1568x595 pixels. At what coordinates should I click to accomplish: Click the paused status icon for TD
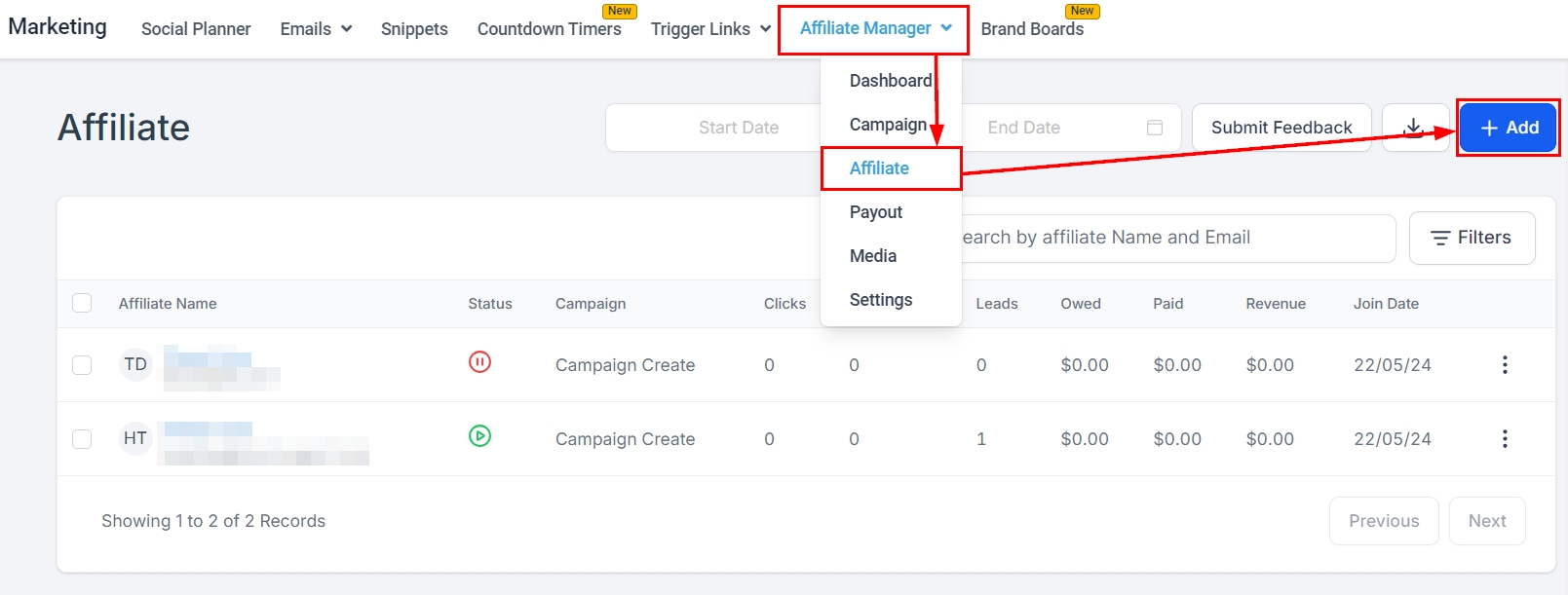pos(479,362)
